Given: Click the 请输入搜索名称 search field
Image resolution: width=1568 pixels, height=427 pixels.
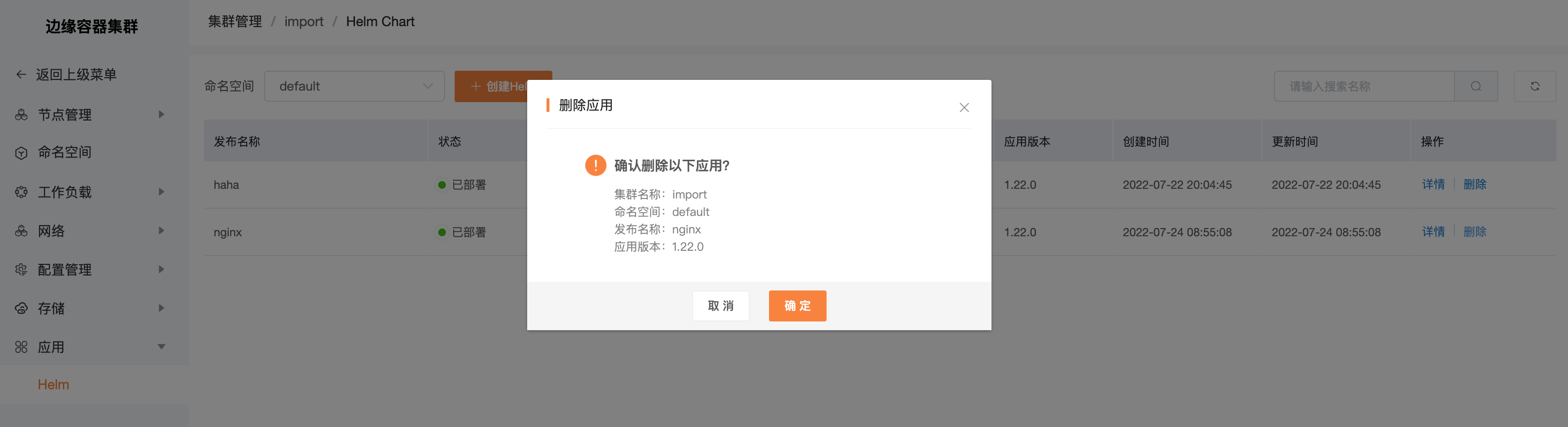Looking at the screenshot, I should pyautogui.click(x=1363, y=86).
